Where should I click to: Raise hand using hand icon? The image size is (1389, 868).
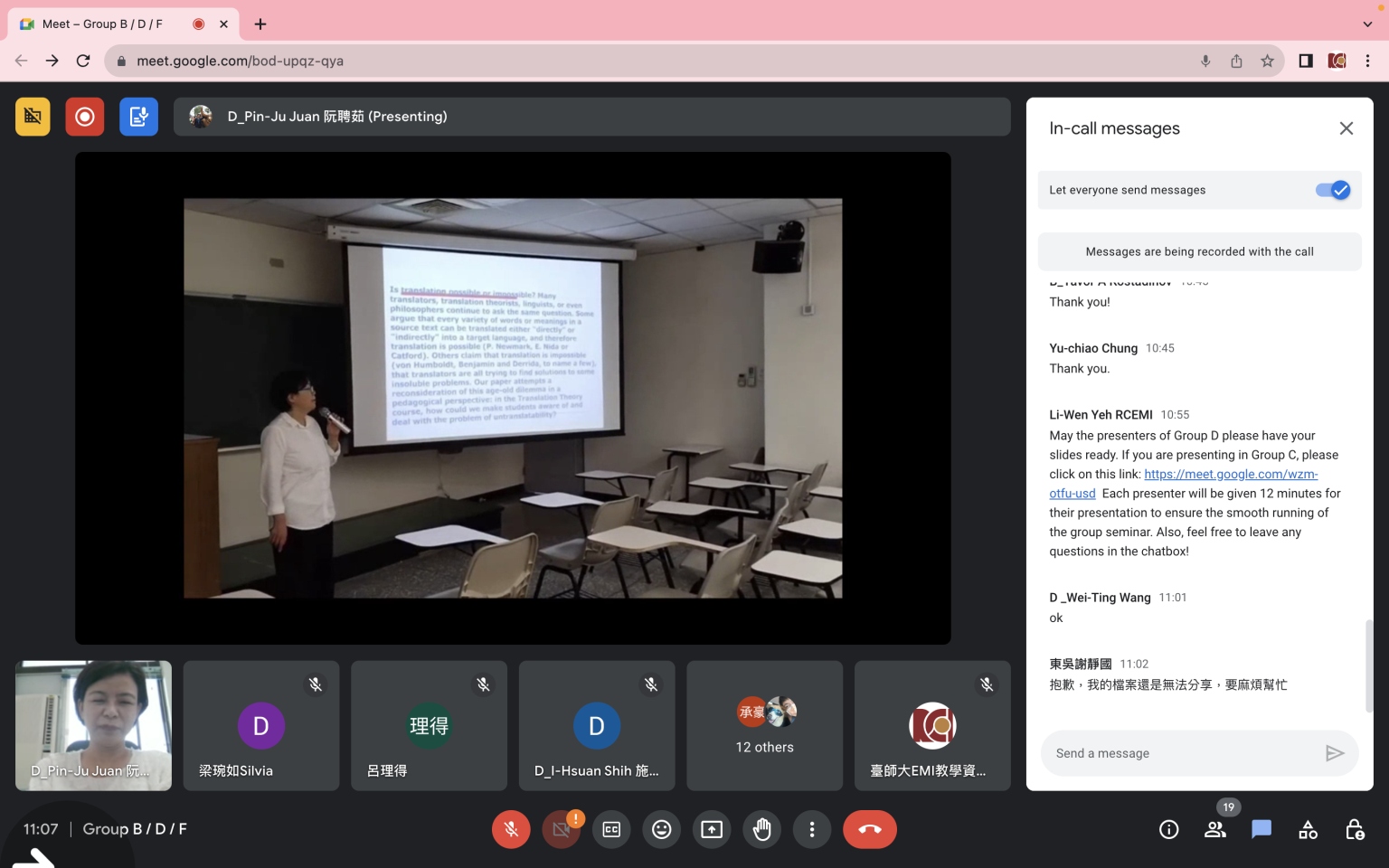(762, 829)
